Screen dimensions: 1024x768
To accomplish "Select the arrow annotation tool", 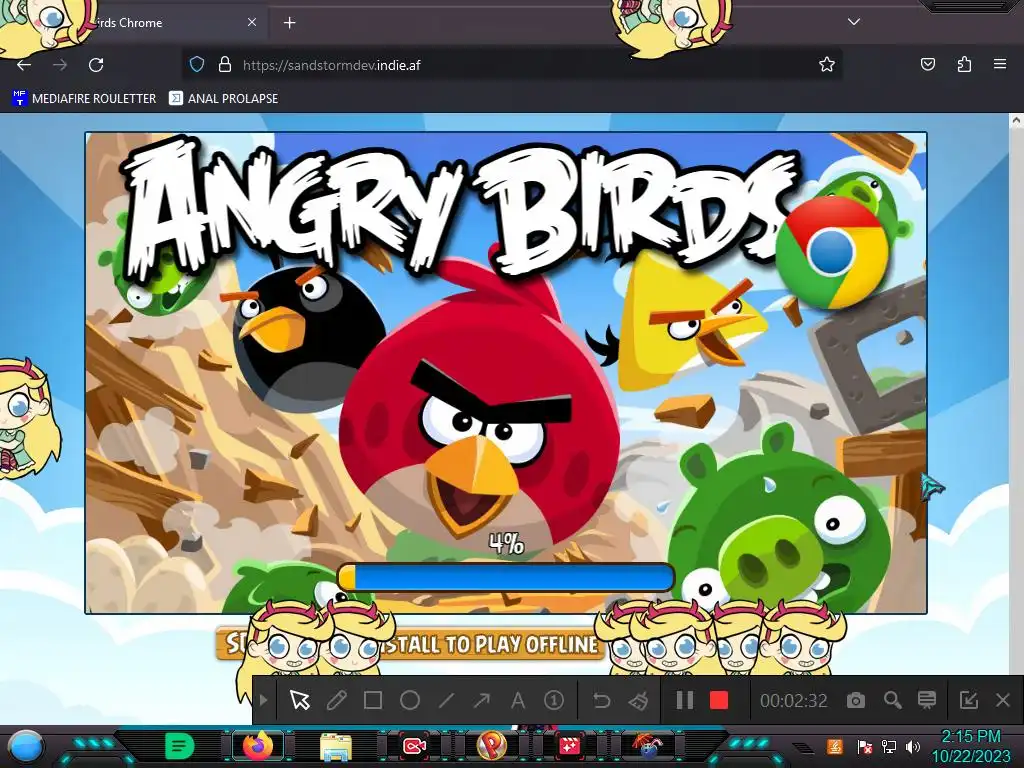I will point(482,701).
